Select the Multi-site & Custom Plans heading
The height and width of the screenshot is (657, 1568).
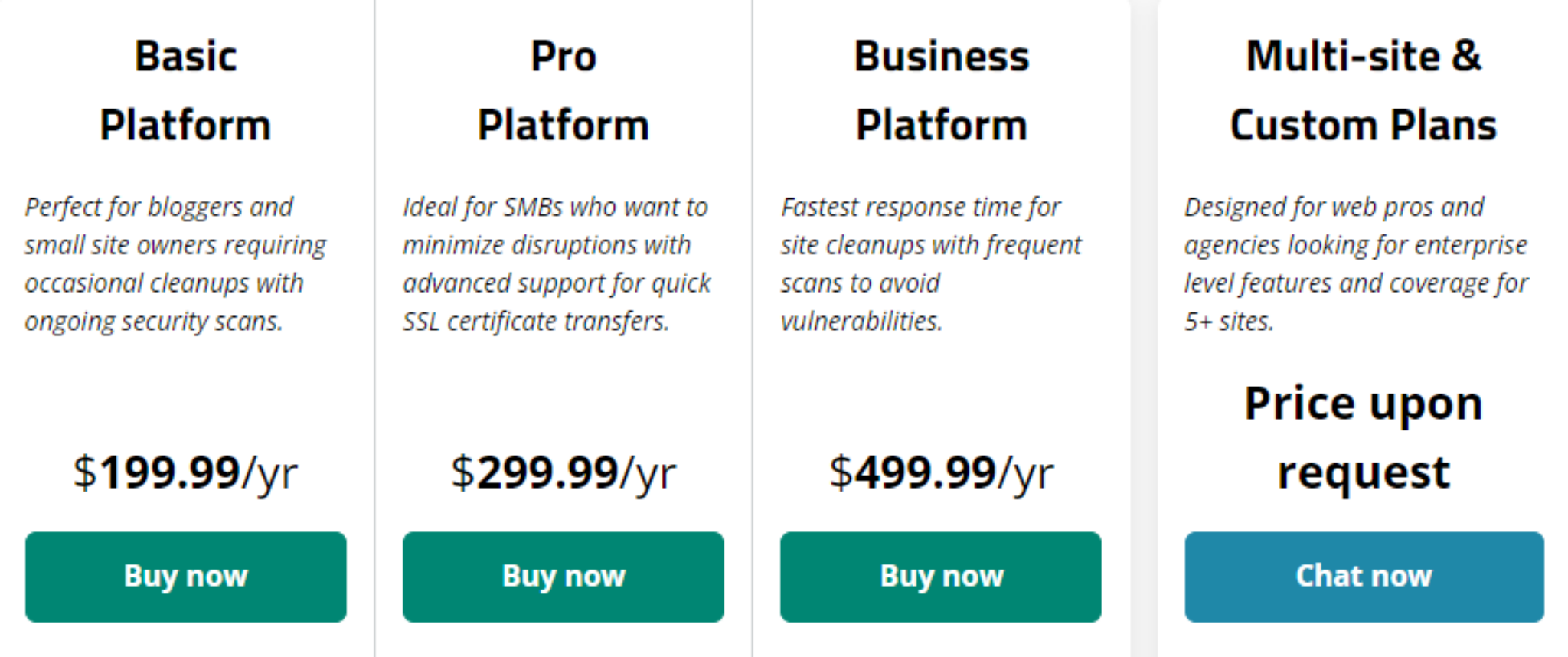tap(1364, 90)
